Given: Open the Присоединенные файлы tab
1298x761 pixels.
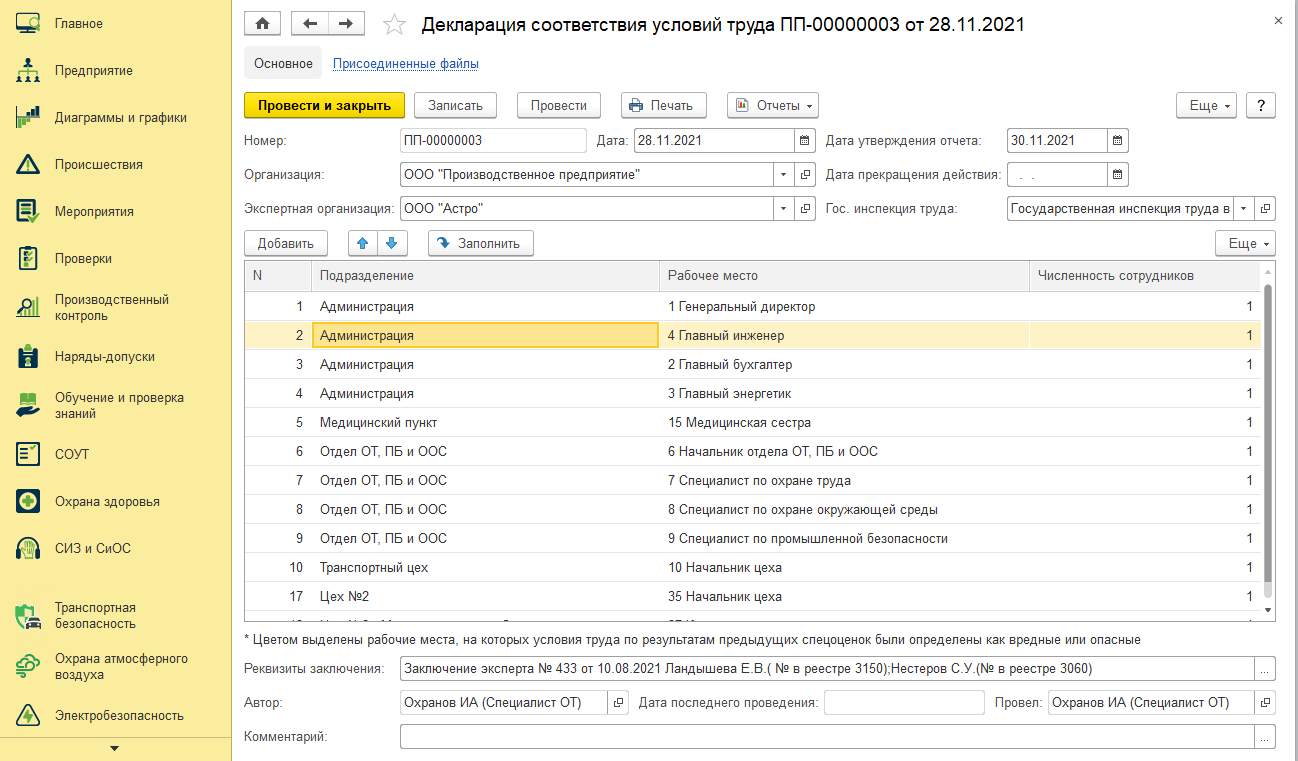Looking at the screenshot, I should coord(406,64).
